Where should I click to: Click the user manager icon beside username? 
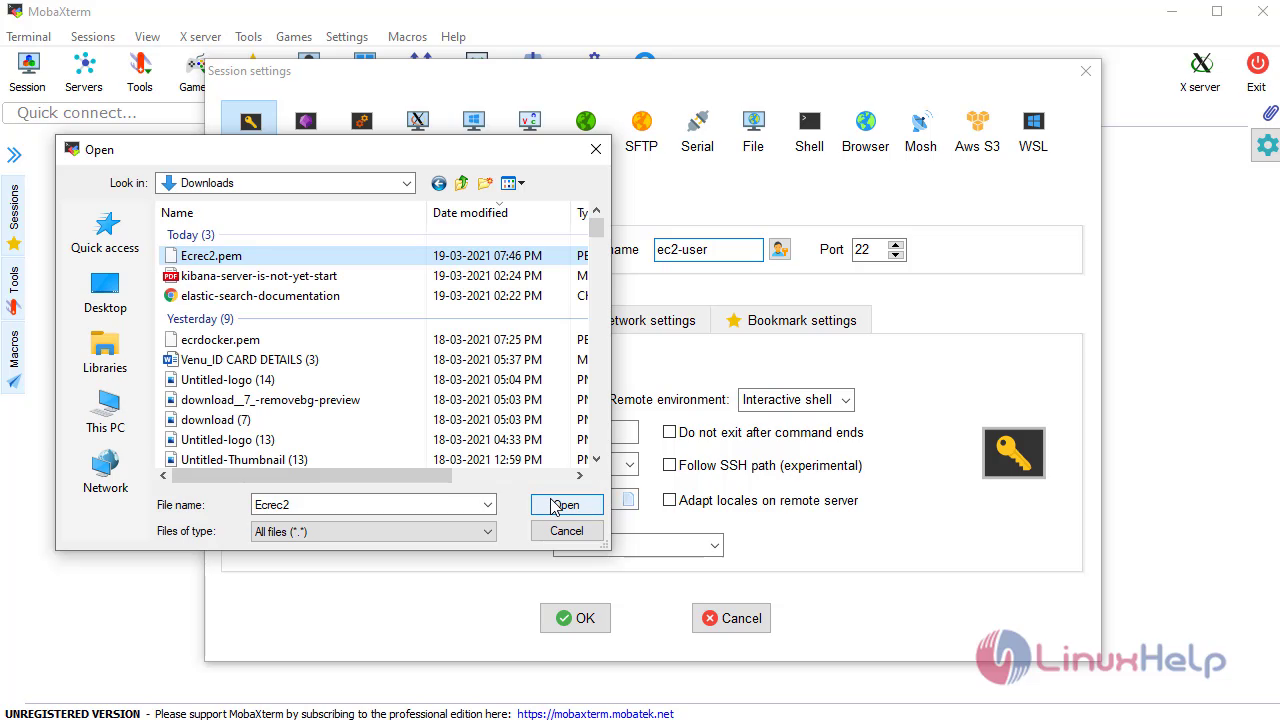780,249
